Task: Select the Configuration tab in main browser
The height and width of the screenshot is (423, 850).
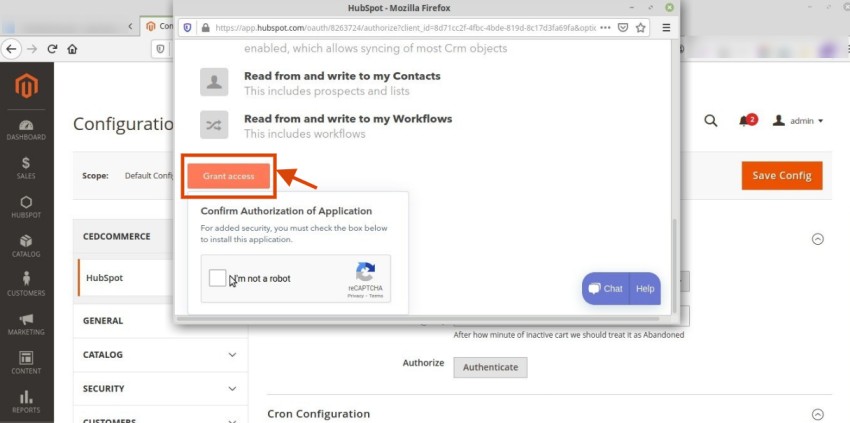Action: [158, 26]
